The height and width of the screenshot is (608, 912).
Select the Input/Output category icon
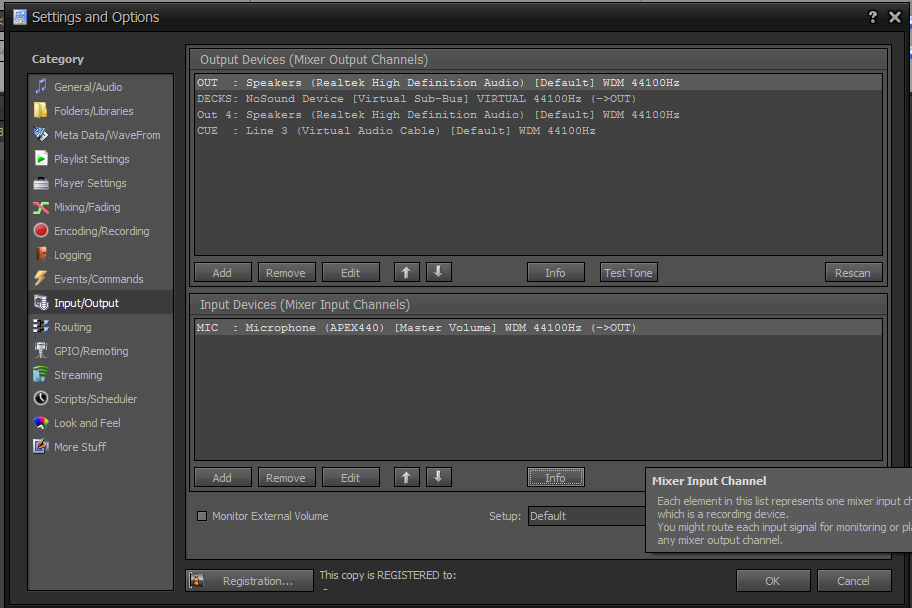click(42, 302)
